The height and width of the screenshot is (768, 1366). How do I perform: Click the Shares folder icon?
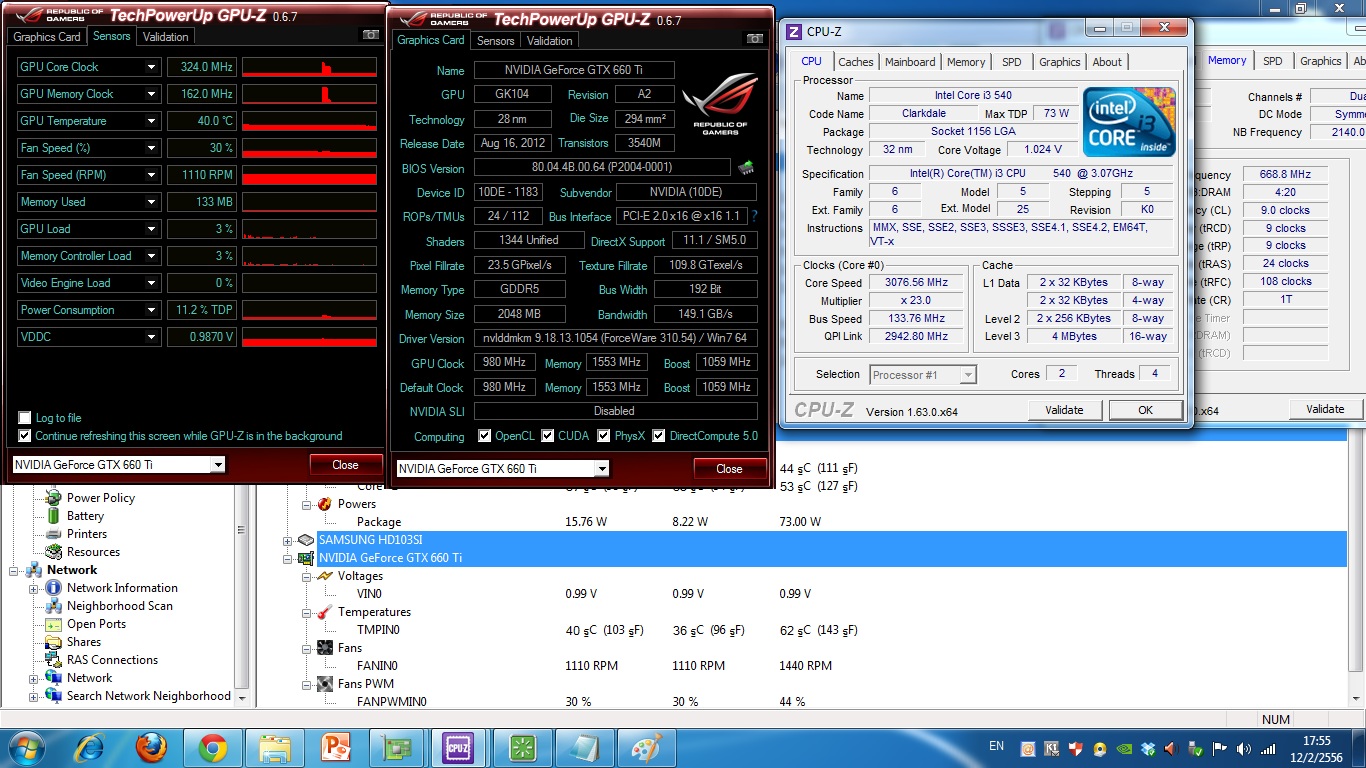(55, 642)
